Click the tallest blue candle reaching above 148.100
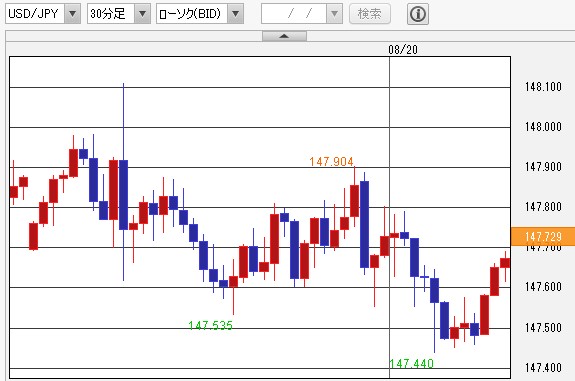Viewport: 575px width, 381px height. coord(124,194)
